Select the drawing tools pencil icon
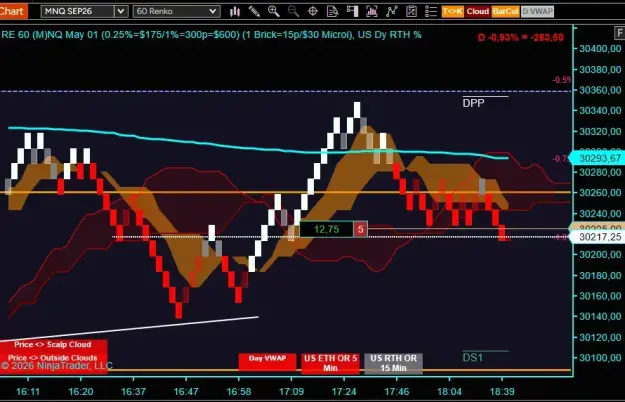 [x=254, y=12]
